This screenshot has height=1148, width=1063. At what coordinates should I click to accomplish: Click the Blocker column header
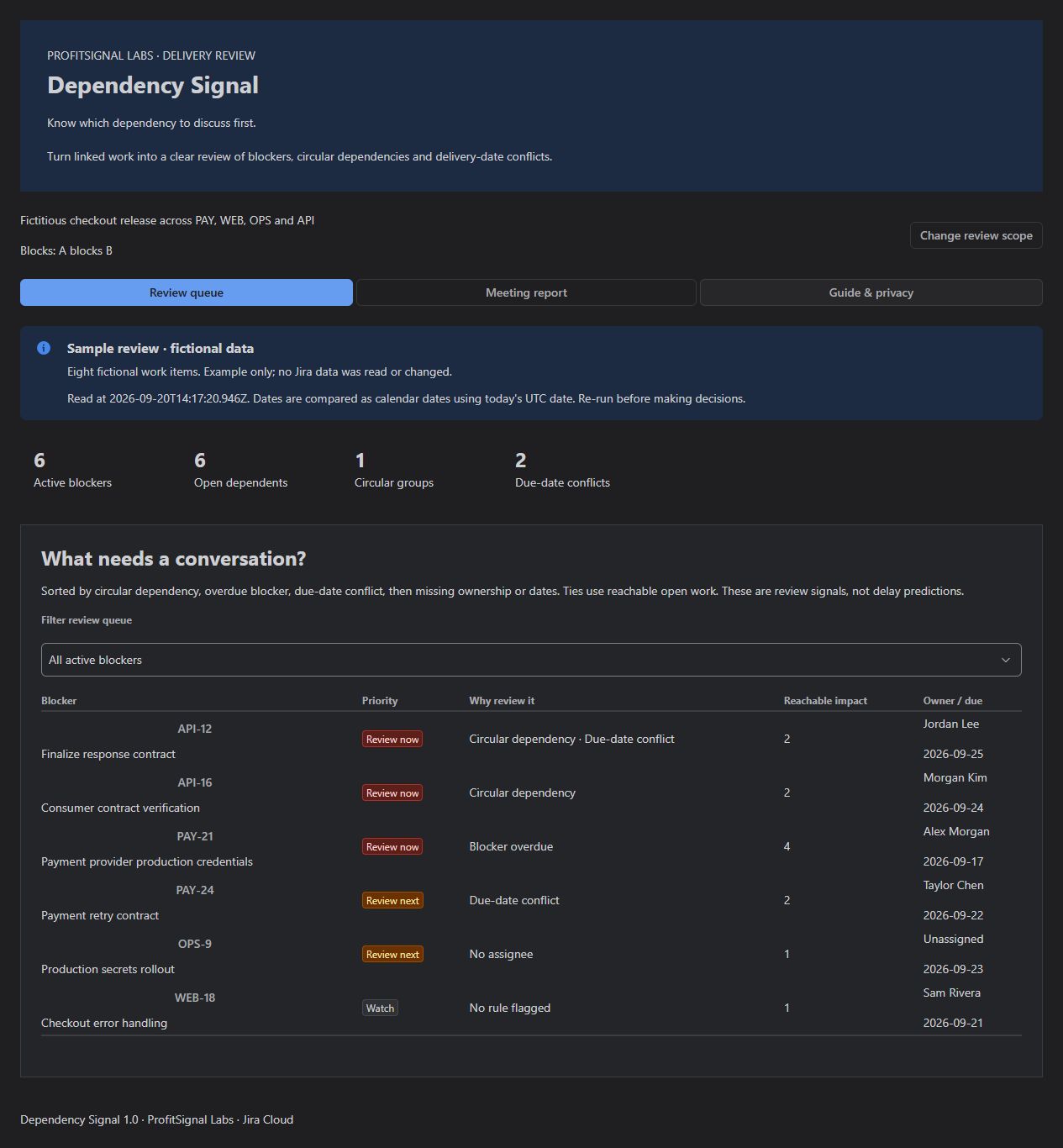pos(59,700)
